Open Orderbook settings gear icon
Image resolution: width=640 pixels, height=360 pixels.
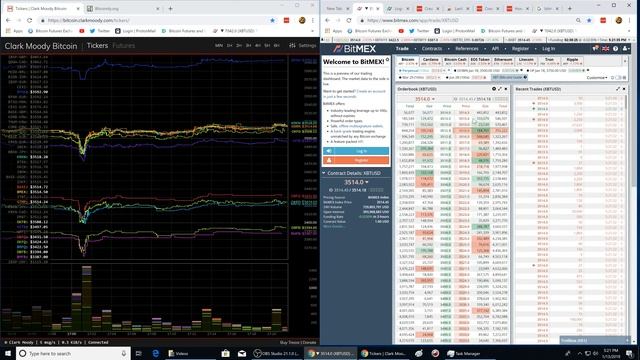494,89
